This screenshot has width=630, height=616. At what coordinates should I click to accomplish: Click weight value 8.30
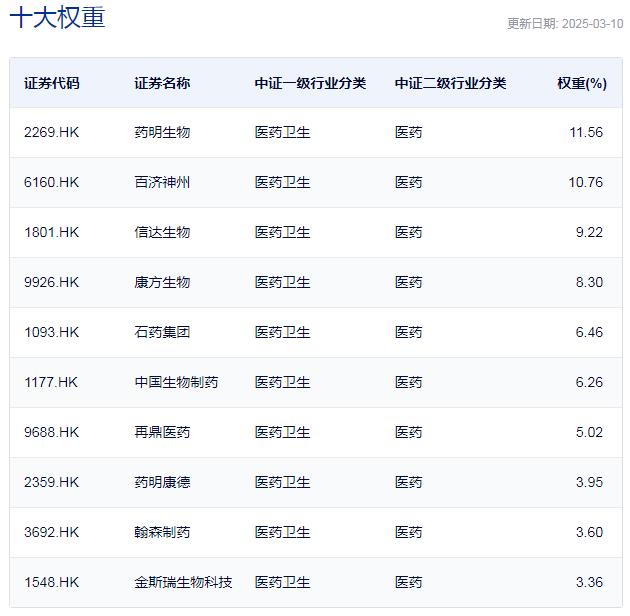tap(589, 282)
